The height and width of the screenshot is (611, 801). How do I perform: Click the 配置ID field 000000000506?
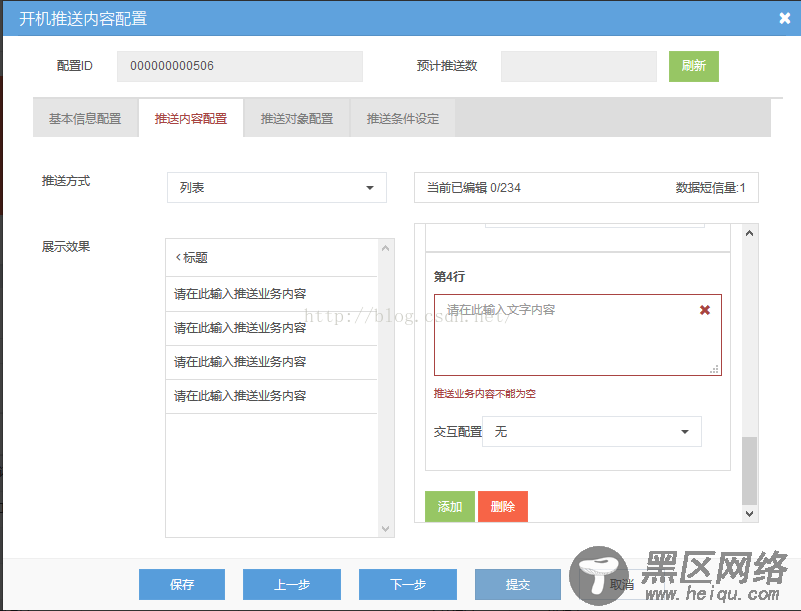(240, 66)
